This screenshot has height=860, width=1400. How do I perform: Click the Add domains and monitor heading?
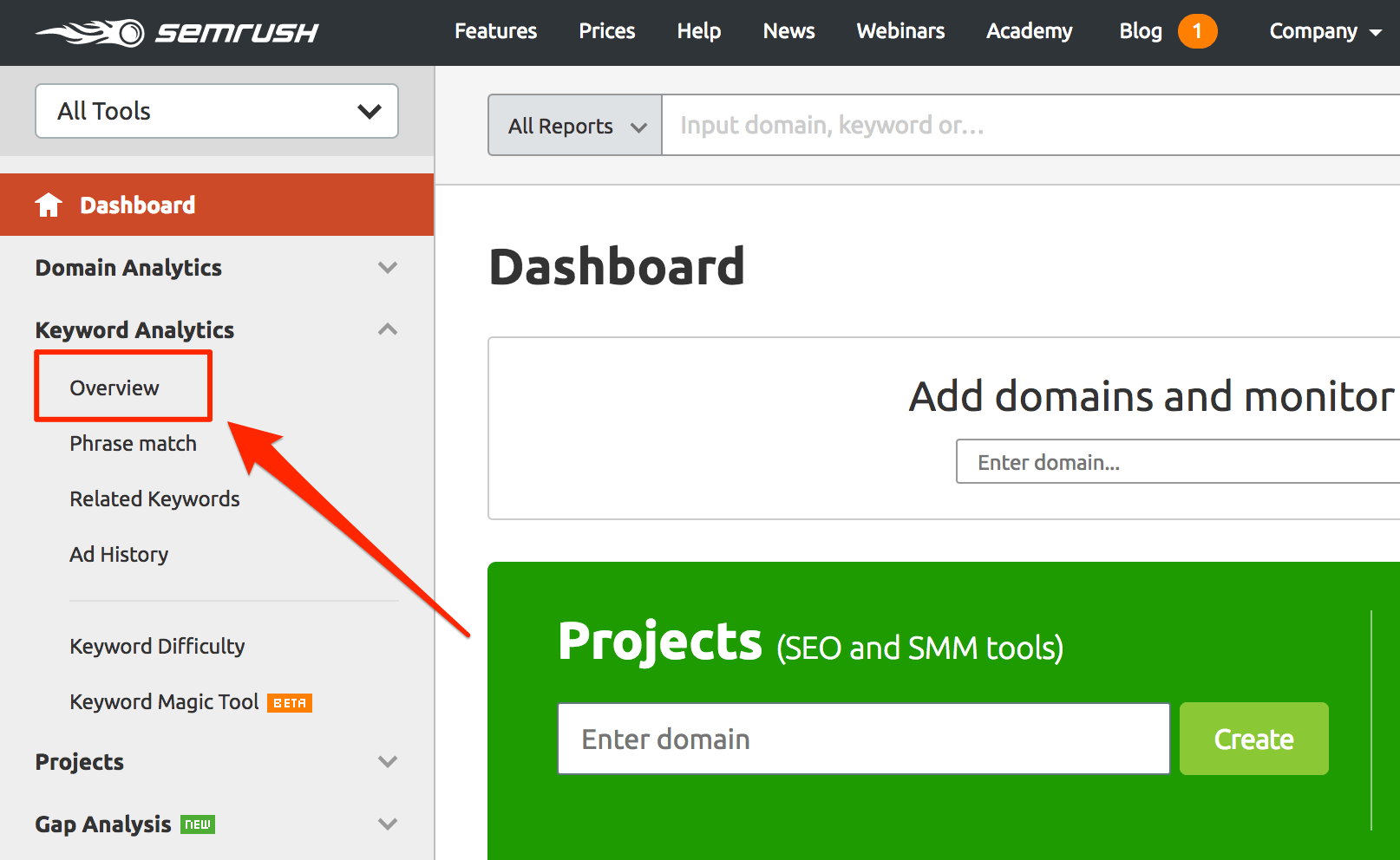tap(1152, 396)
